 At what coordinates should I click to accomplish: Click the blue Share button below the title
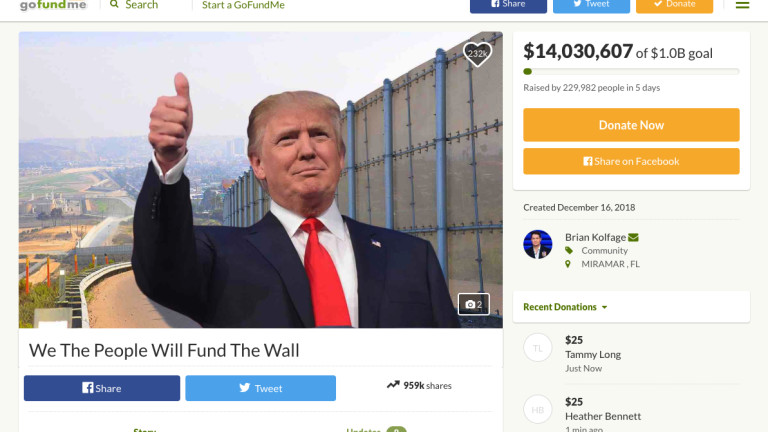(102, 388)
